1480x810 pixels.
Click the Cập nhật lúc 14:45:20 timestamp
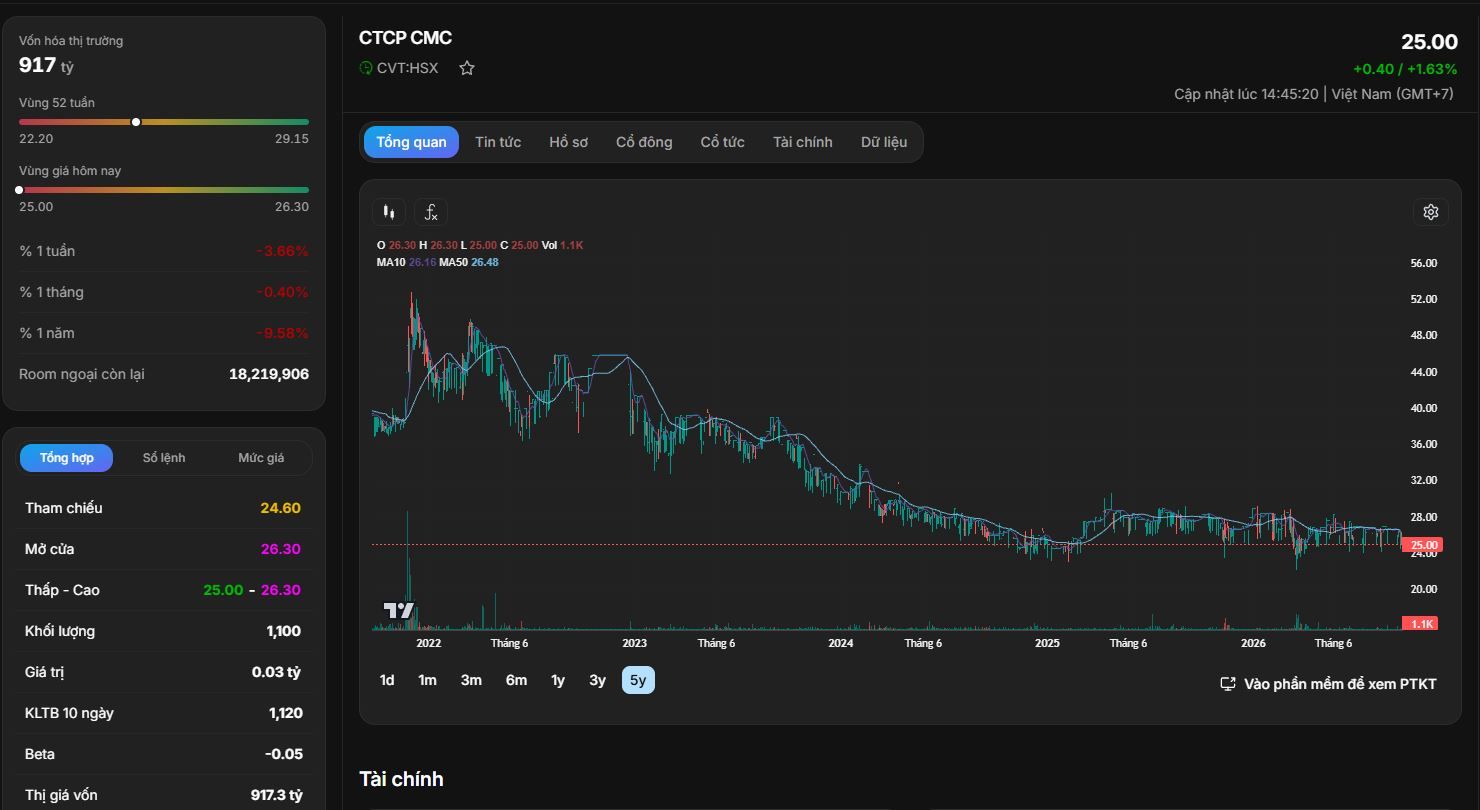pos(1246,94)
